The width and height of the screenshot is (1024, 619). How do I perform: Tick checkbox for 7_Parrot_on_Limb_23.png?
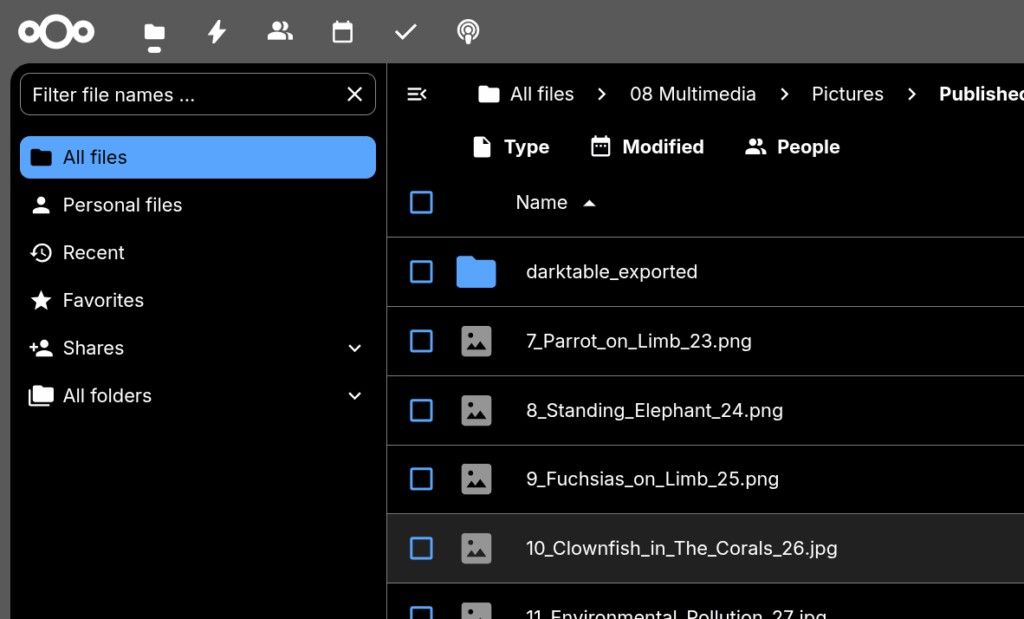tap(422, 341)
